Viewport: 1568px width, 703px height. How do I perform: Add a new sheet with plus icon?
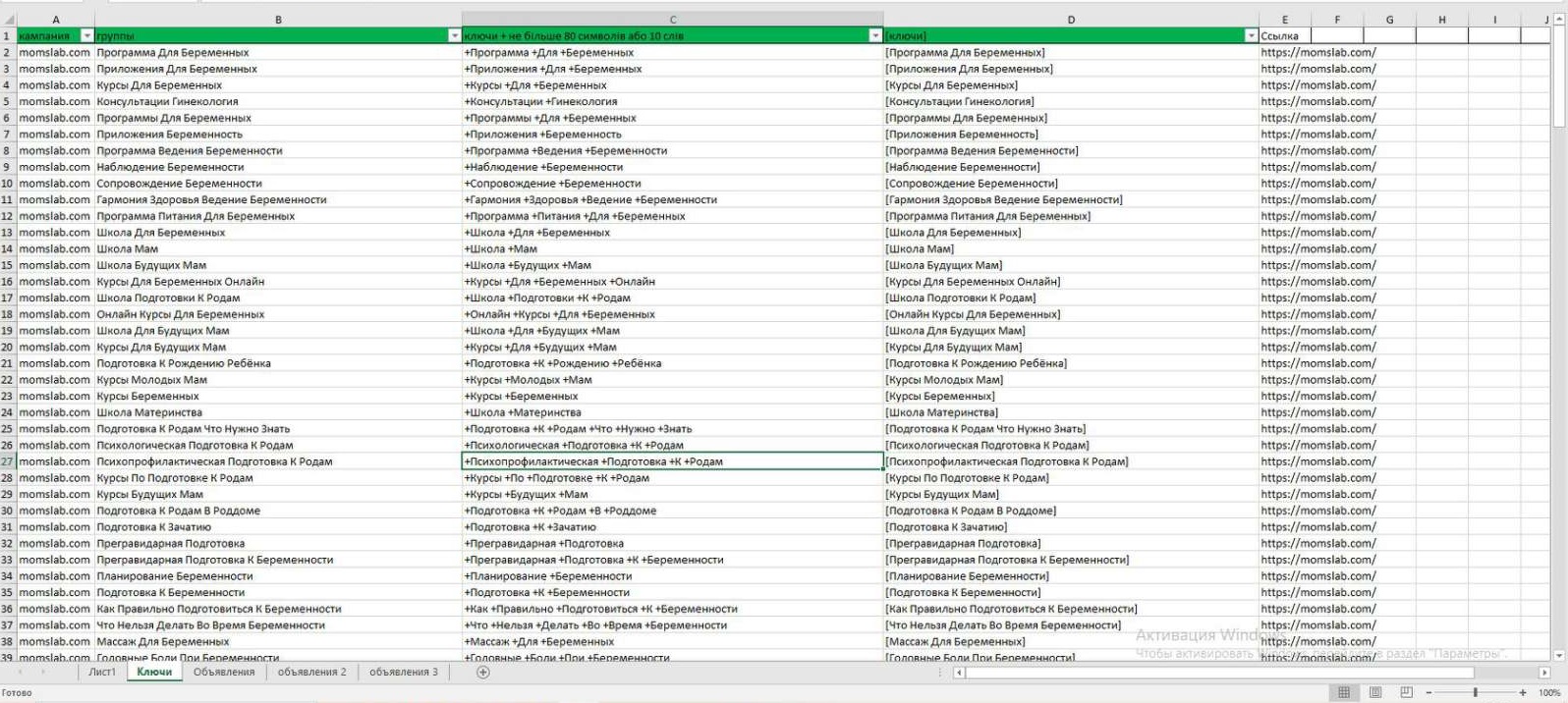[x=482, y=673]
